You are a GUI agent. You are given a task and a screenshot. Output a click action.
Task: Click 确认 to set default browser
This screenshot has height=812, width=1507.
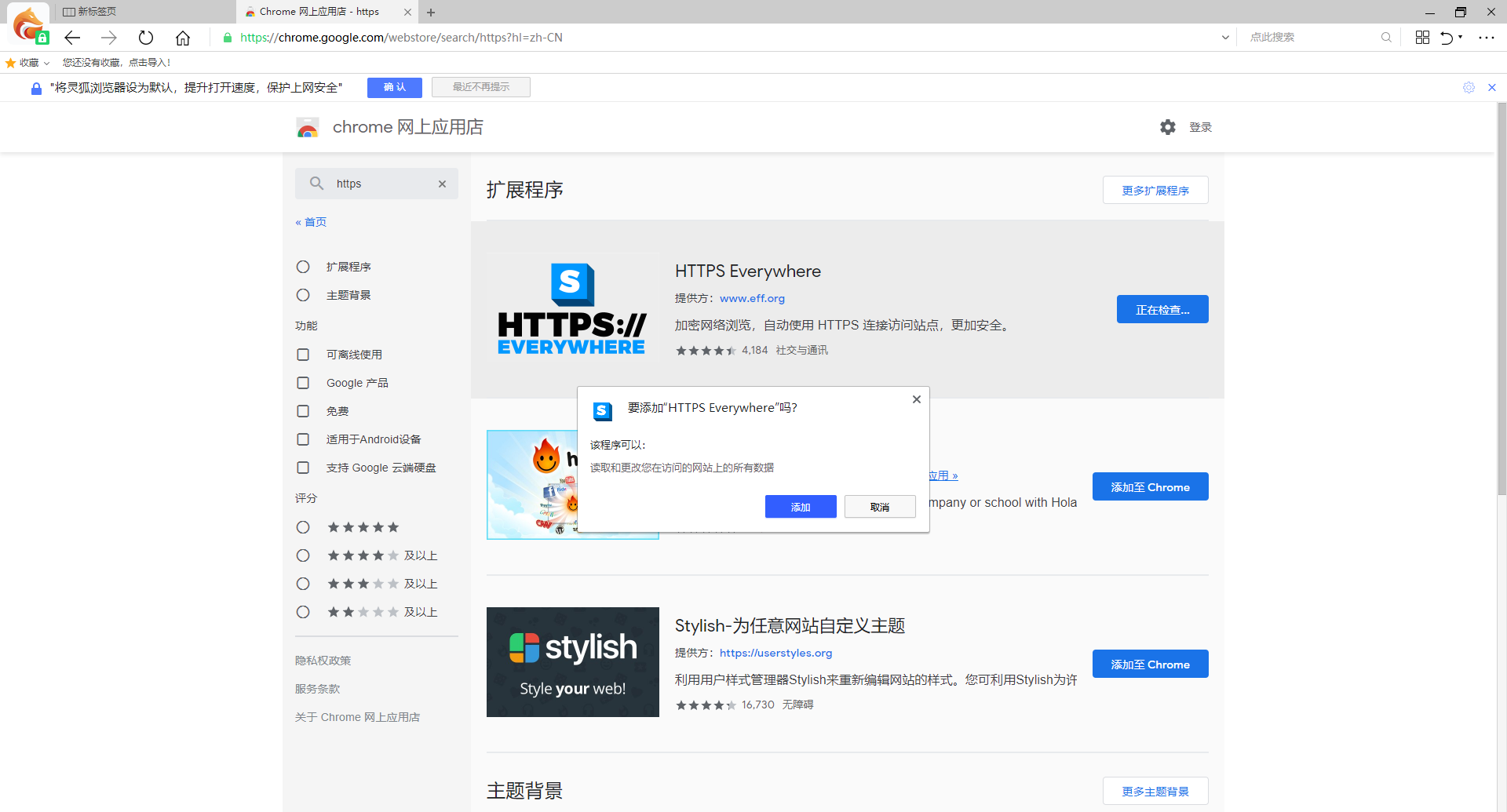coord(395,87)
